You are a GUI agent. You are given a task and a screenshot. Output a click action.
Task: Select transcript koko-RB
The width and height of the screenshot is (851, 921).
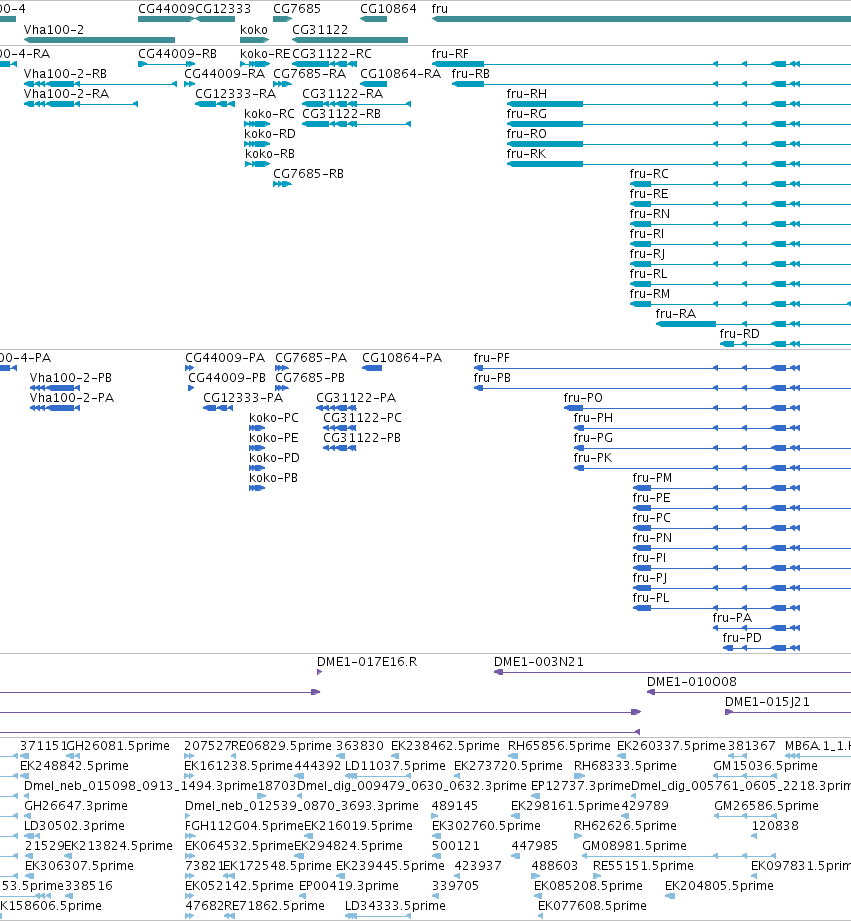coord(270,154)
